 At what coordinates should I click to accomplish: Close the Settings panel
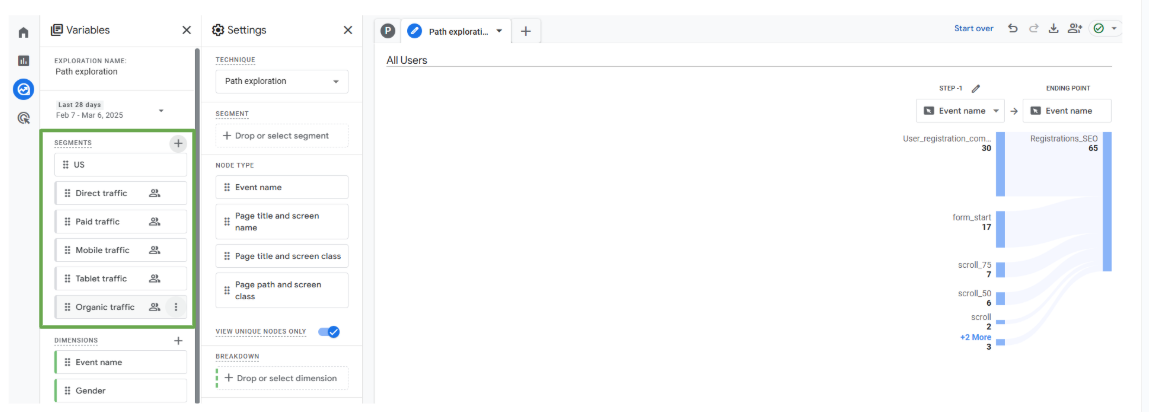347,30
